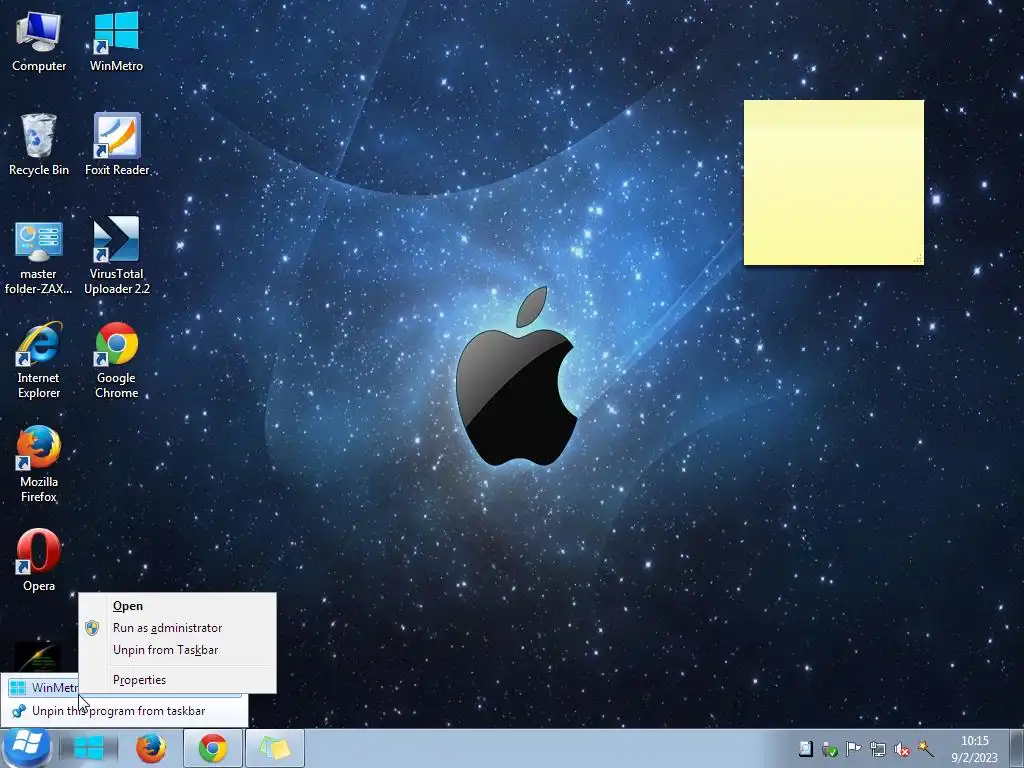Open the Action Center flag icon
Screen dimensions: 1024x768
854,749
